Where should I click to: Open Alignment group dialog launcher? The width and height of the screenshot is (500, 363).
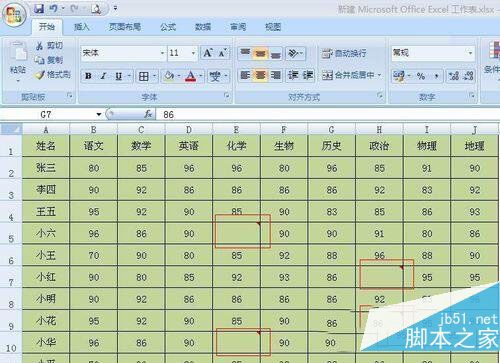point(380,96)
